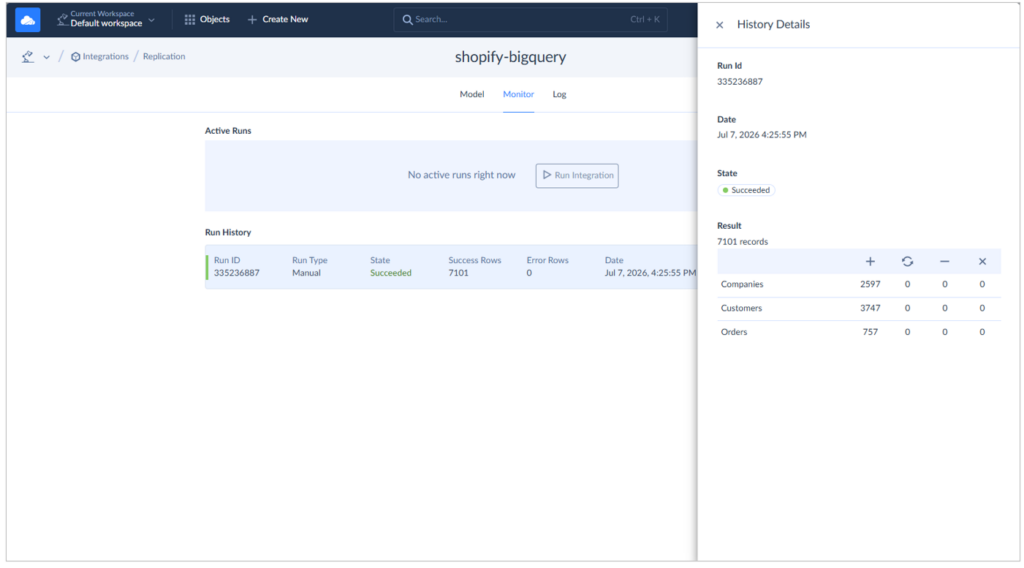Open the Default workspace selector

coord(106,20)
